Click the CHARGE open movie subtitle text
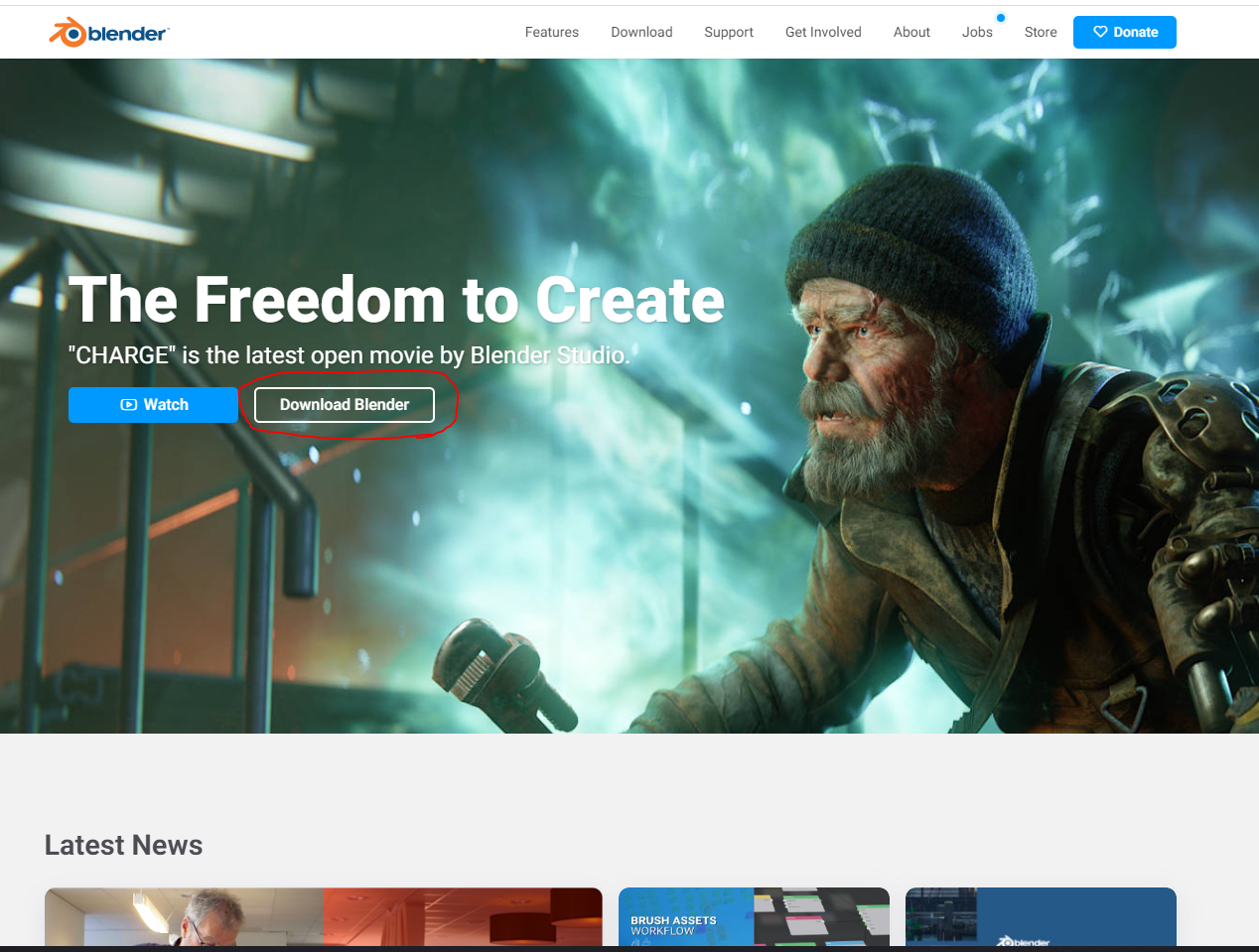The height and width of the screenshot is (952, 1259). tap(350, 355)
